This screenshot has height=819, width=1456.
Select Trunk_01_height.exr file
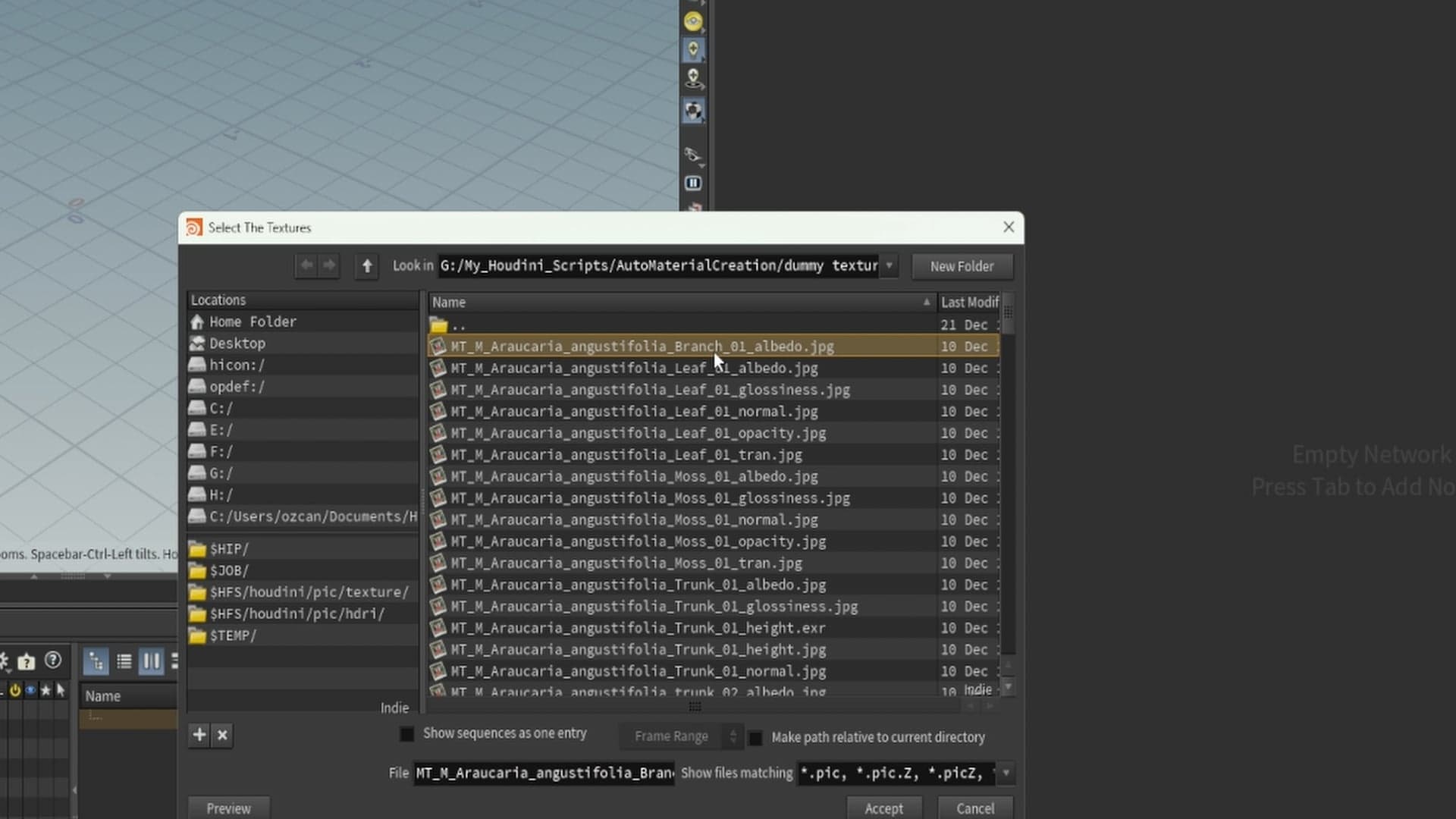click(637, 628)
